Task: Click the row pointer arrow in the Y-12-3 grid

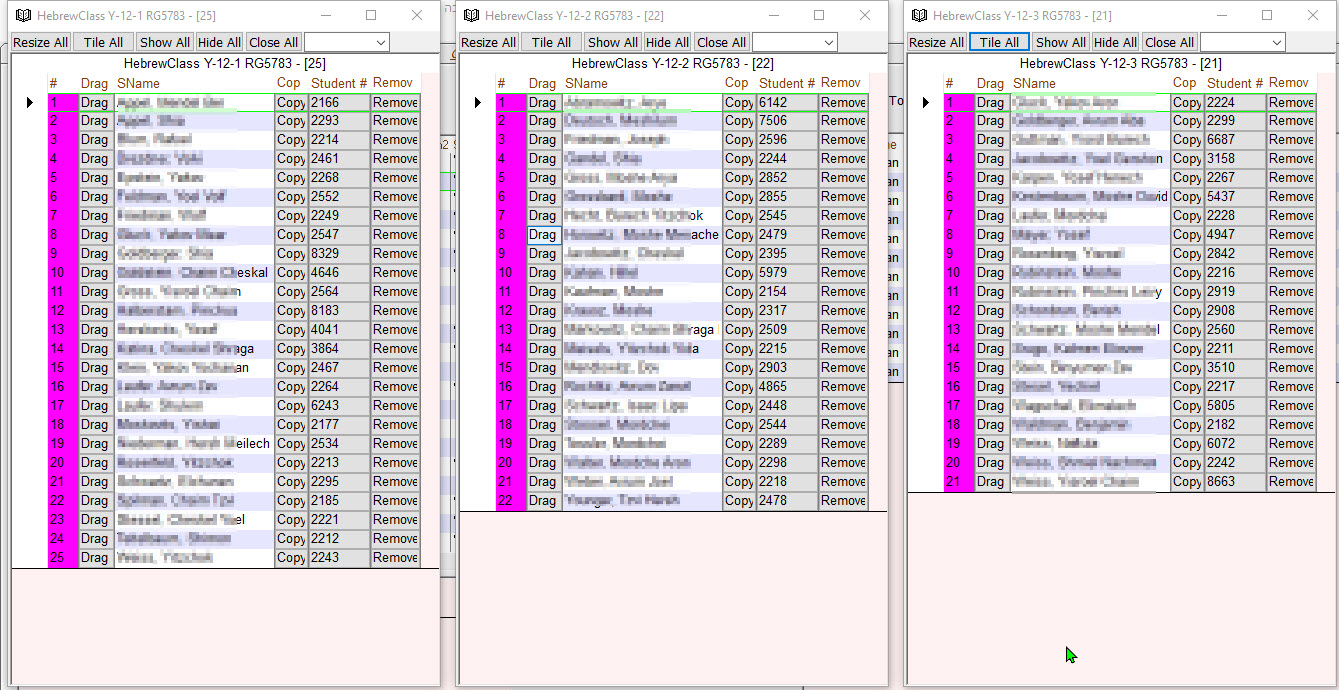Action: [925, 103]
